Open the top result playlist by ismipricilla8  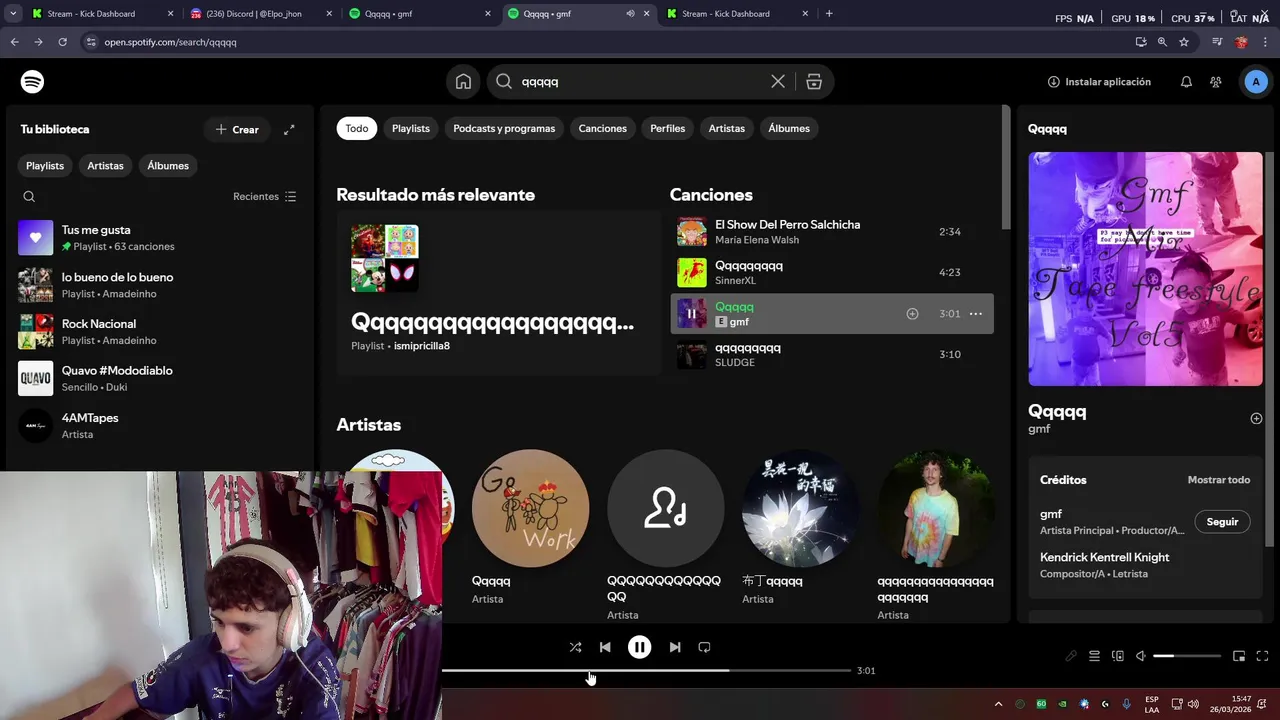coord(499,293)
